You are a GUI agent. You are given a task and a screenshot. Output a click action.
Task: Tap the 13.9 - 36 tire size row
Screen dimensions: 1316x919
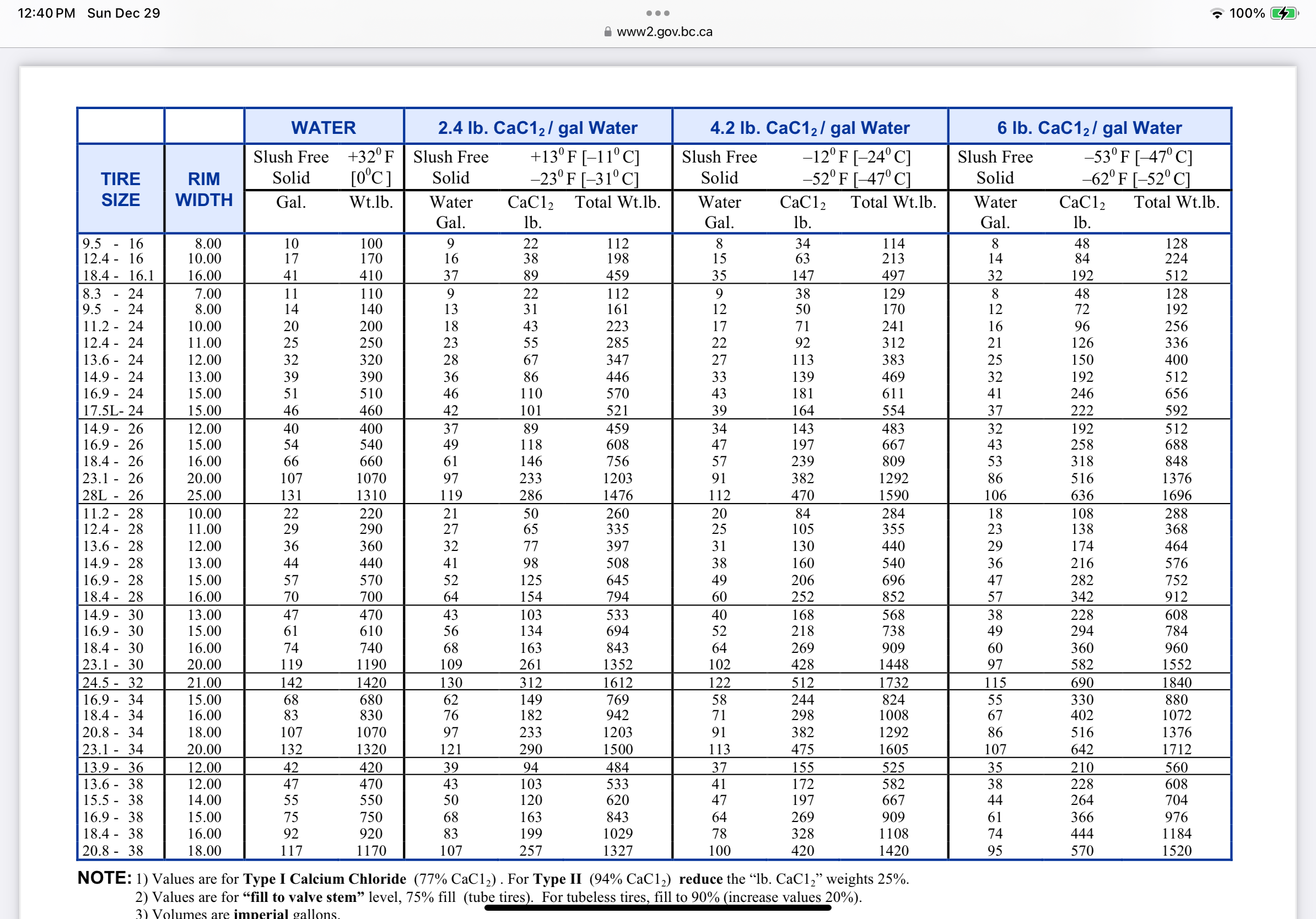[113, 767]
